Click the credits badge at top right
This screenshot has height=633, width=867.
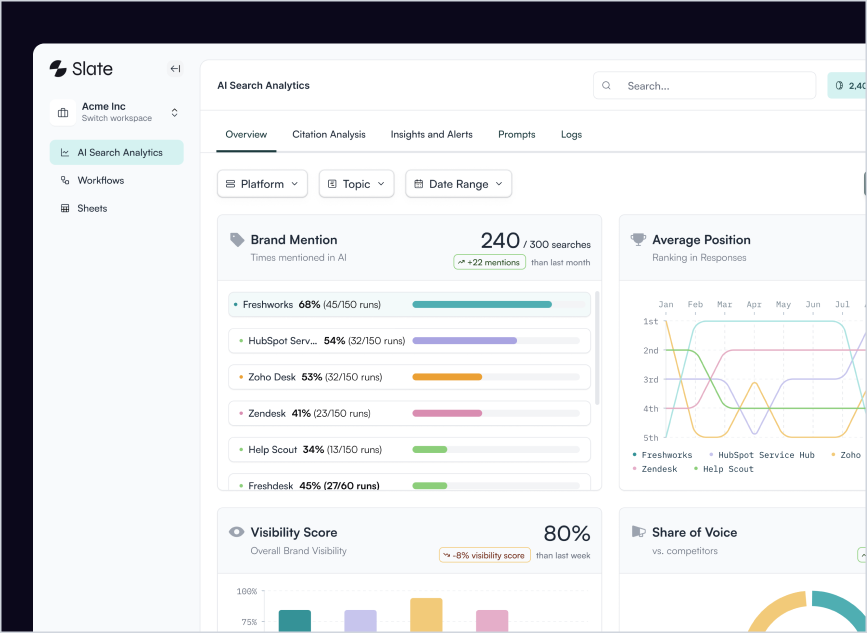[x=847, y=86]
